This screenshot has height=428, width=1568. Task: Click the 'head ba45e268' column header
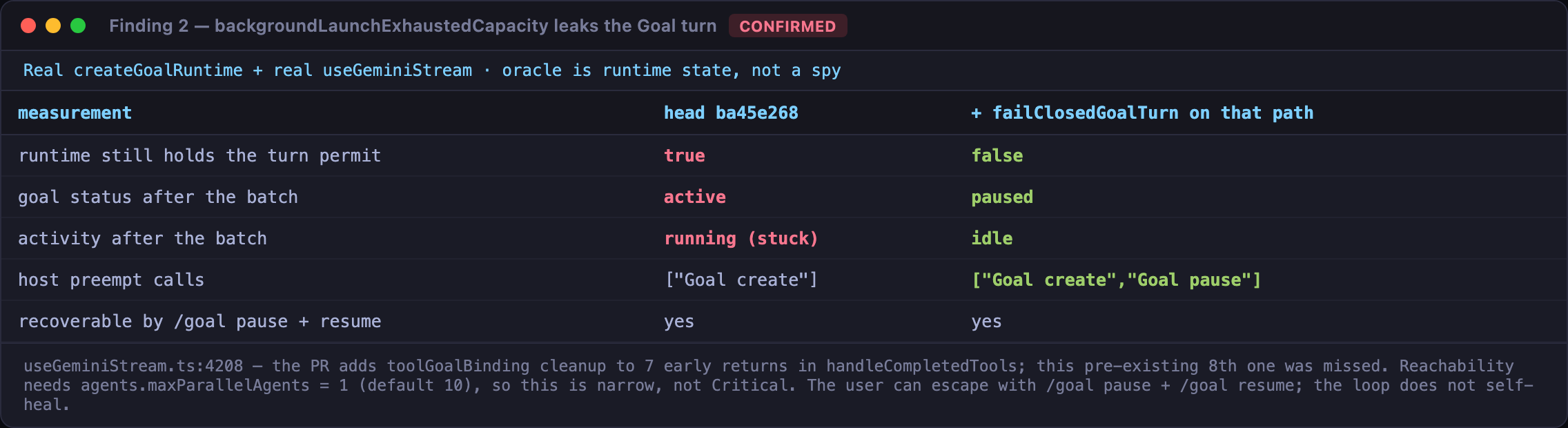pyautogui.click(x=731, y=113)
